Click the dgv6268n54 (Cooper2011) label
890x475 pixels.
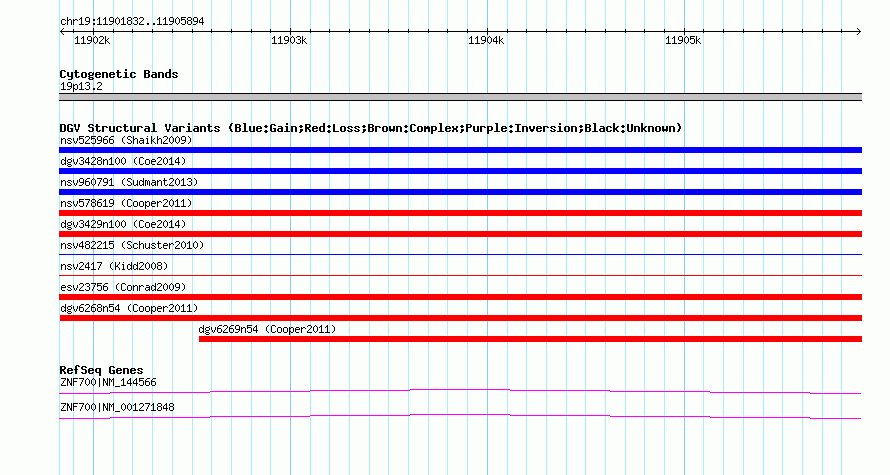tap(129, 308)
